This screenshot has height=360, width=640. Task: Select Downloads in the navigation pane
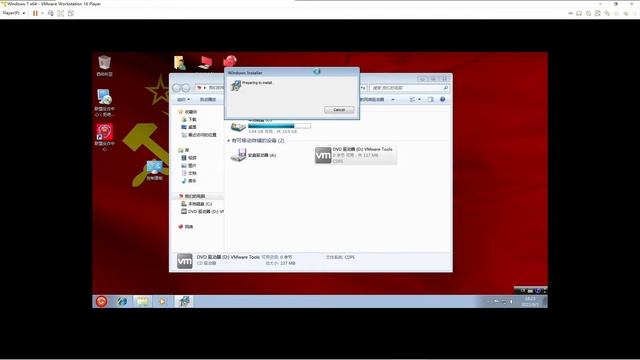(189, 120)
